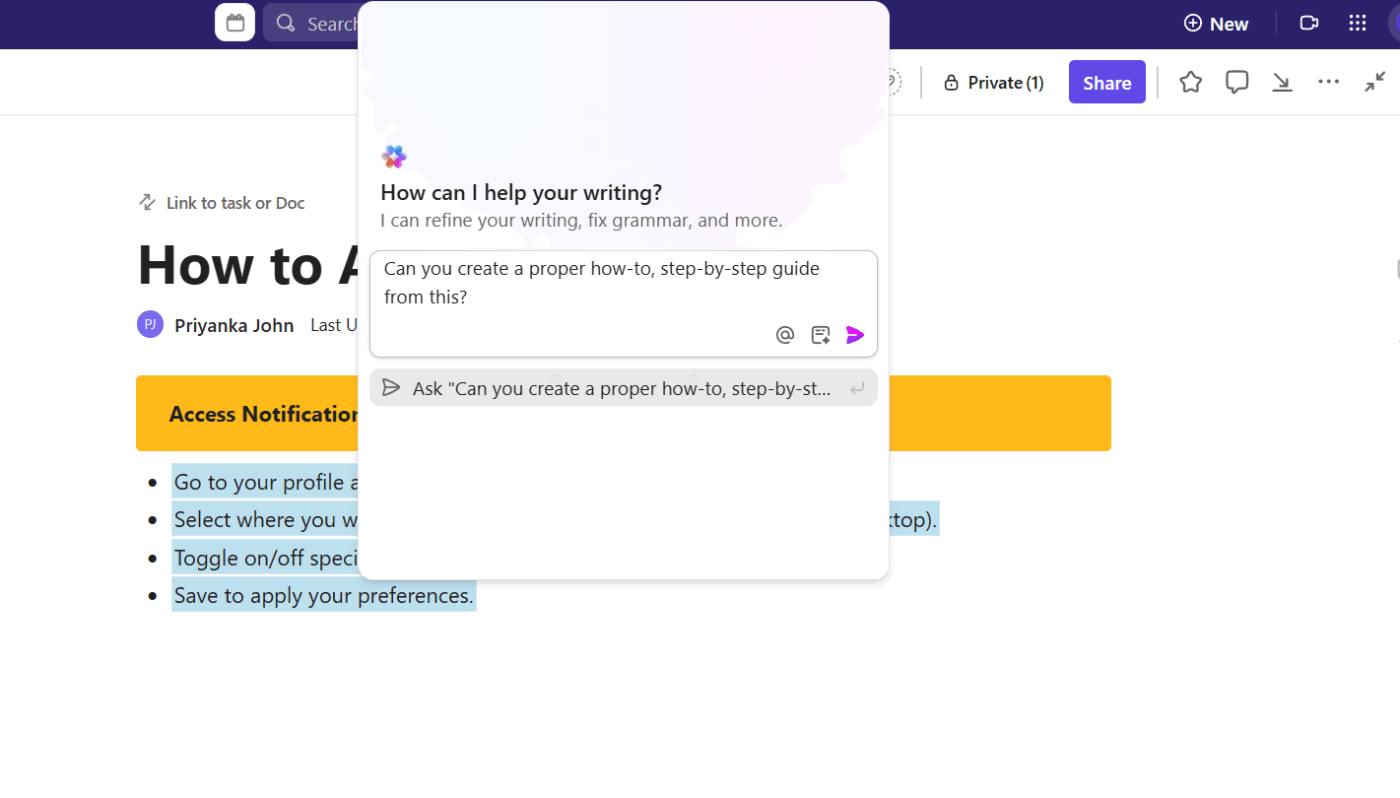This screenshot has width=1400, height=798.
Task: Open AI prompt templates with the sparkle icon
Action: coord(820,334)
